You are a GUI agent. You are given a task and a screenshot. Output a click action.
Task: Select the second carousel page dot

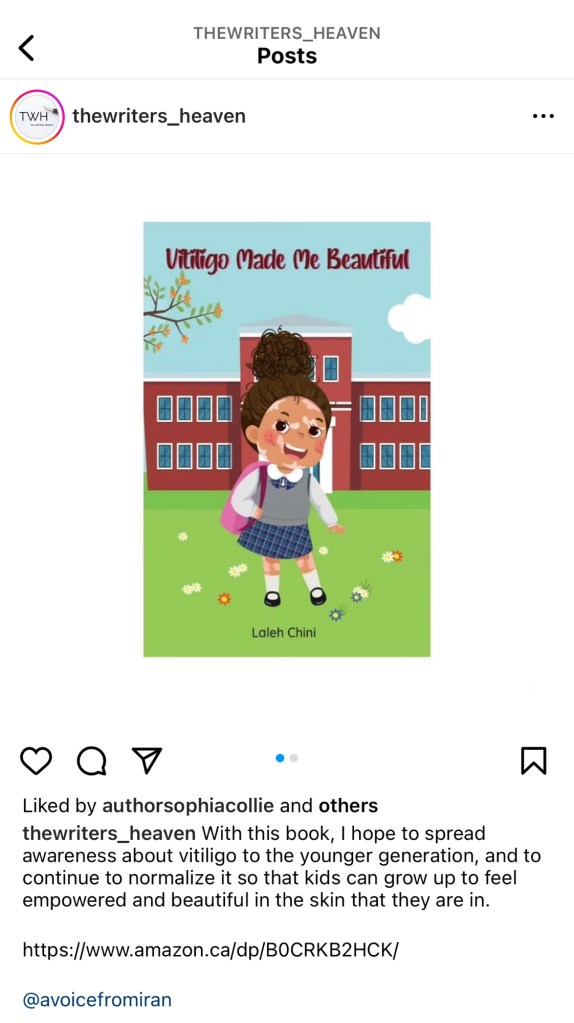point(294,758)
